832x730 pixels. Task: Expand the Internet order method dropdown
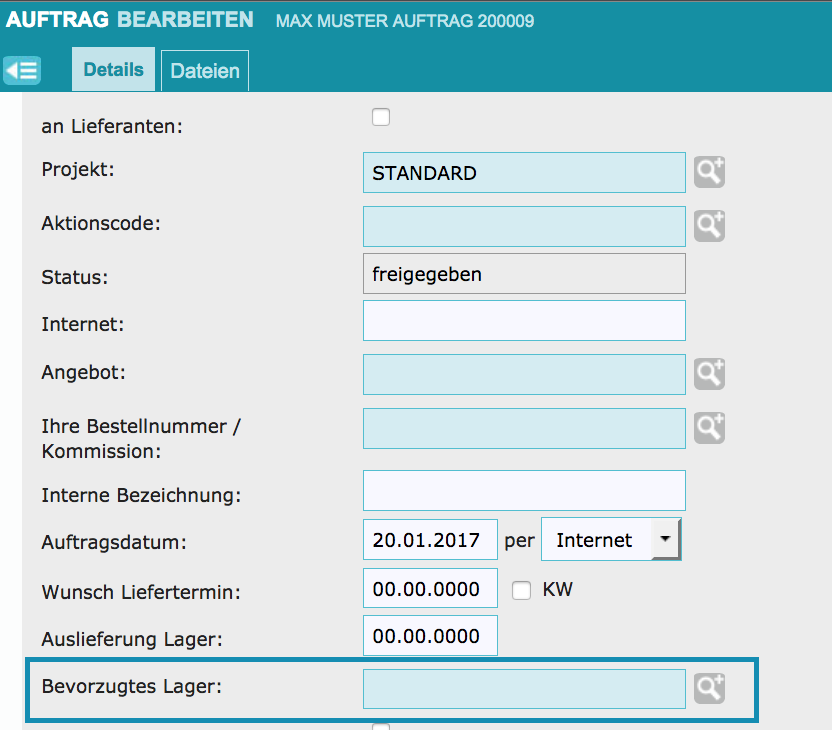coord(665,540)
